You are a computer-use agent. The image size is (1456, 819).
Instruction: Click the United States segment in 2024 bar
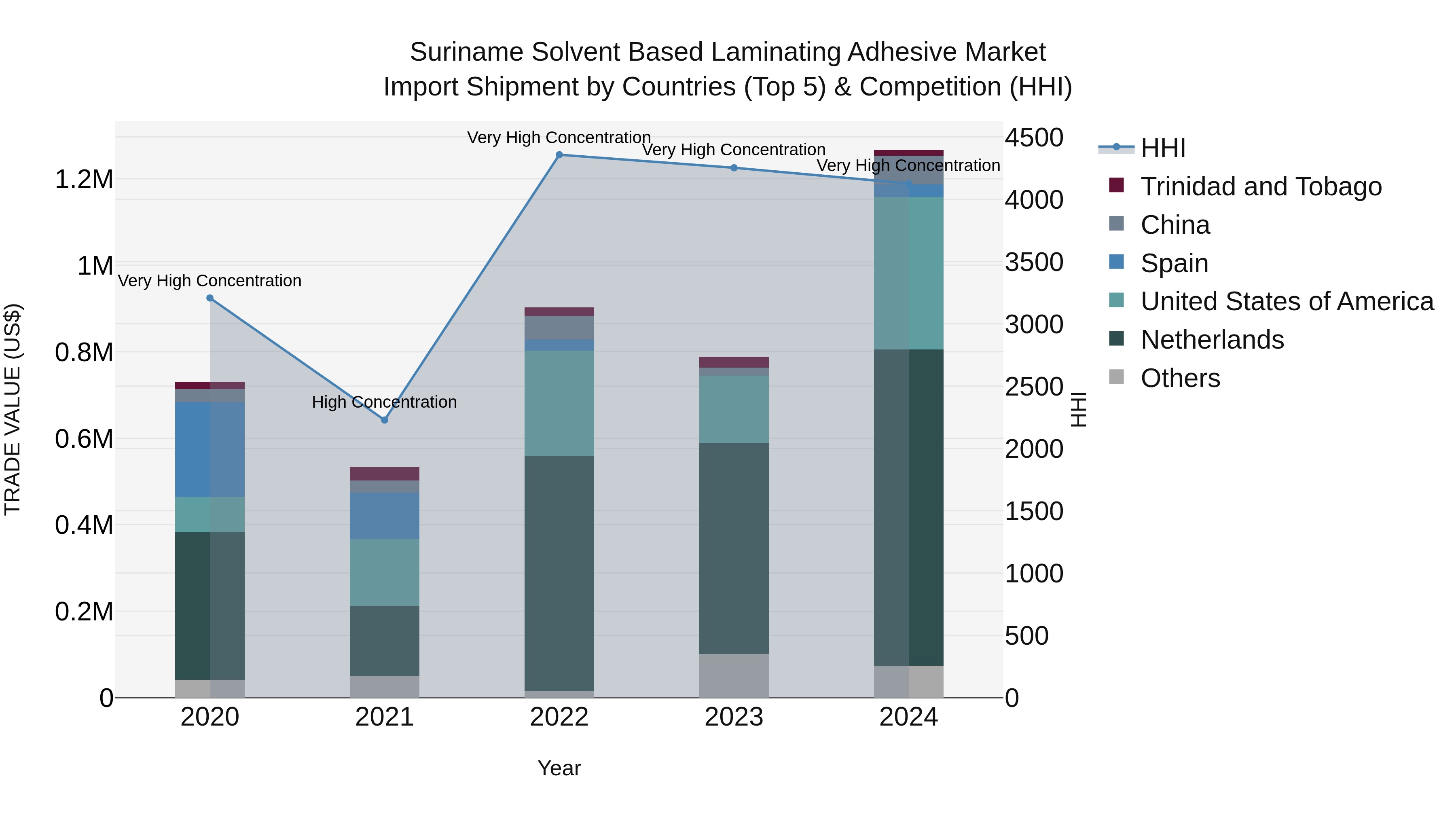coord(908,273)
